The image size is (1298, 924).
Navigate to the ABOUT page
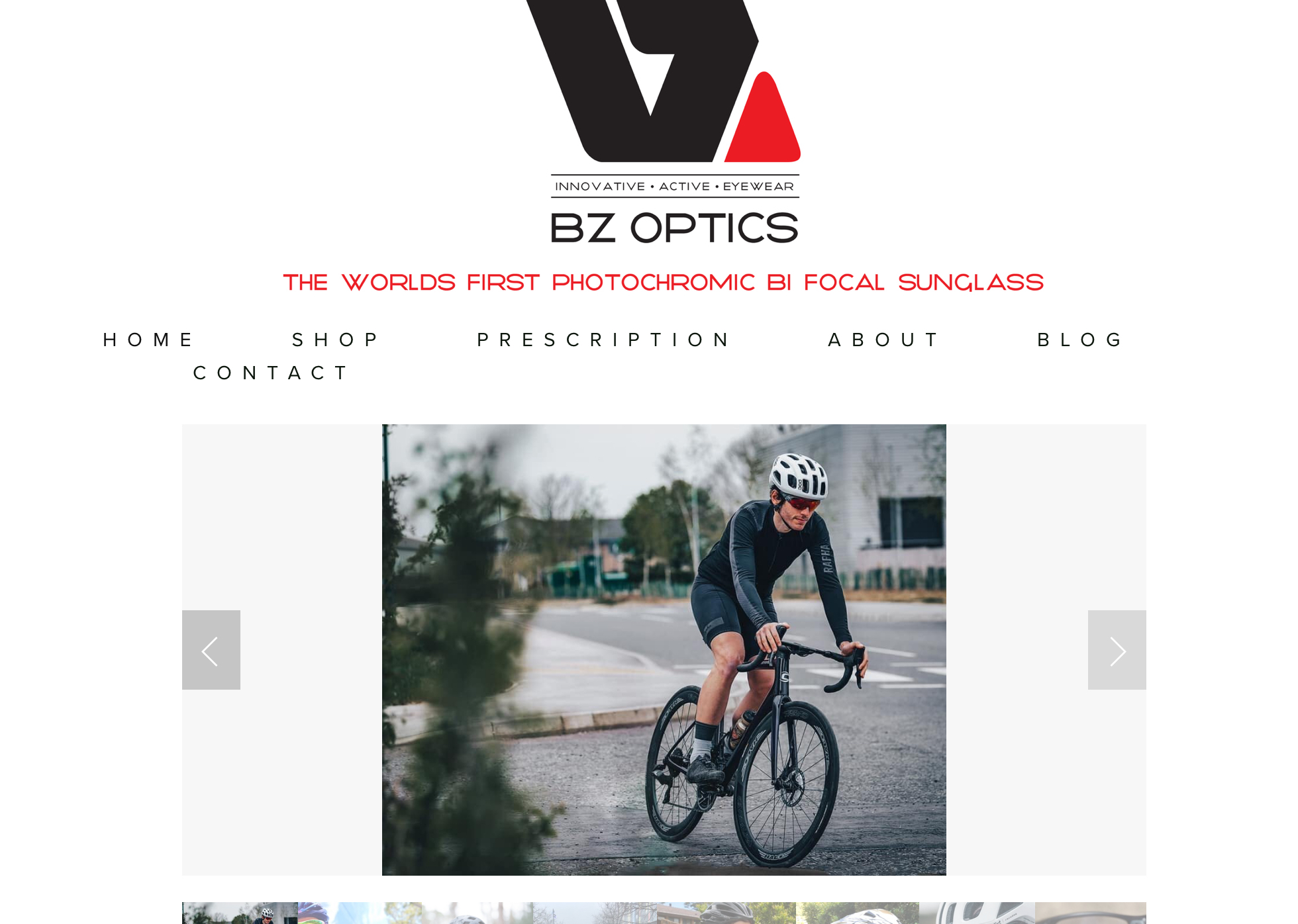pos(883,340)
